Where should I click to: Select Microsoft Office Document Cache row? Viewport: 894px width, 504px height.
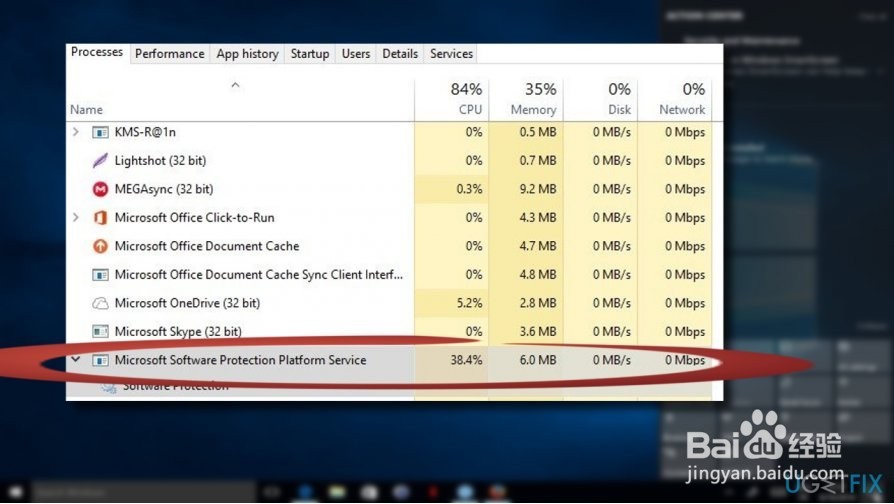389,246
